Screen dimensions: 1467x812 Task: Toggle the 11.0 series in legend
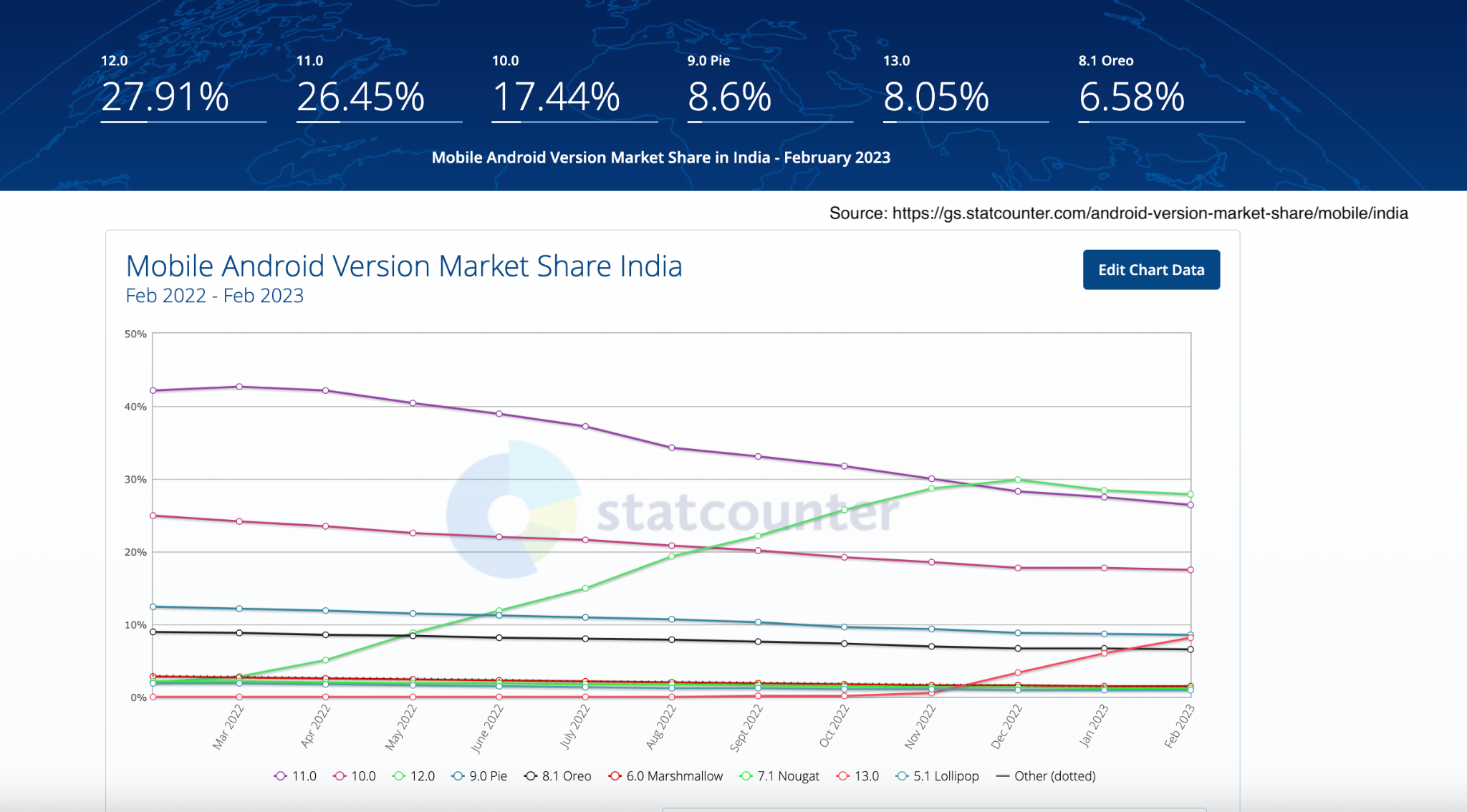pos(295,776)
